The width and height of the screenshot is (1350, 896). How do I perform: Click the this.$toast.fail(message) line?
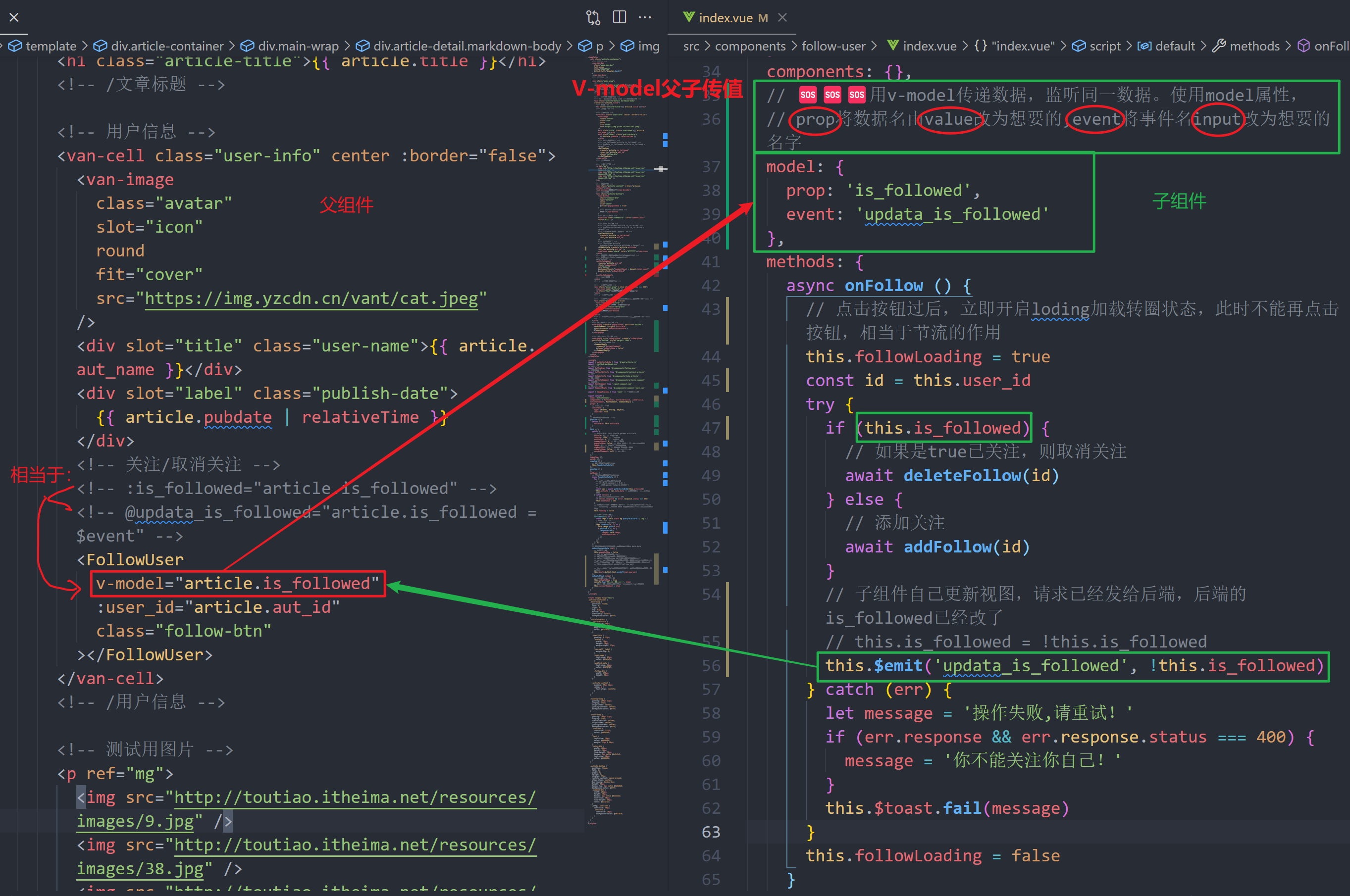point(946,808)
